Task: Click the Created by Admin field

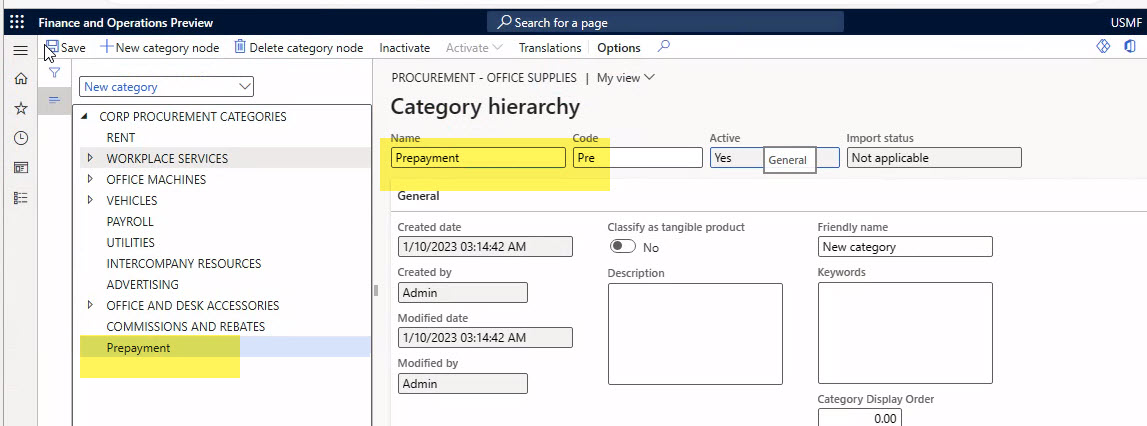Action: click(462, 293)
